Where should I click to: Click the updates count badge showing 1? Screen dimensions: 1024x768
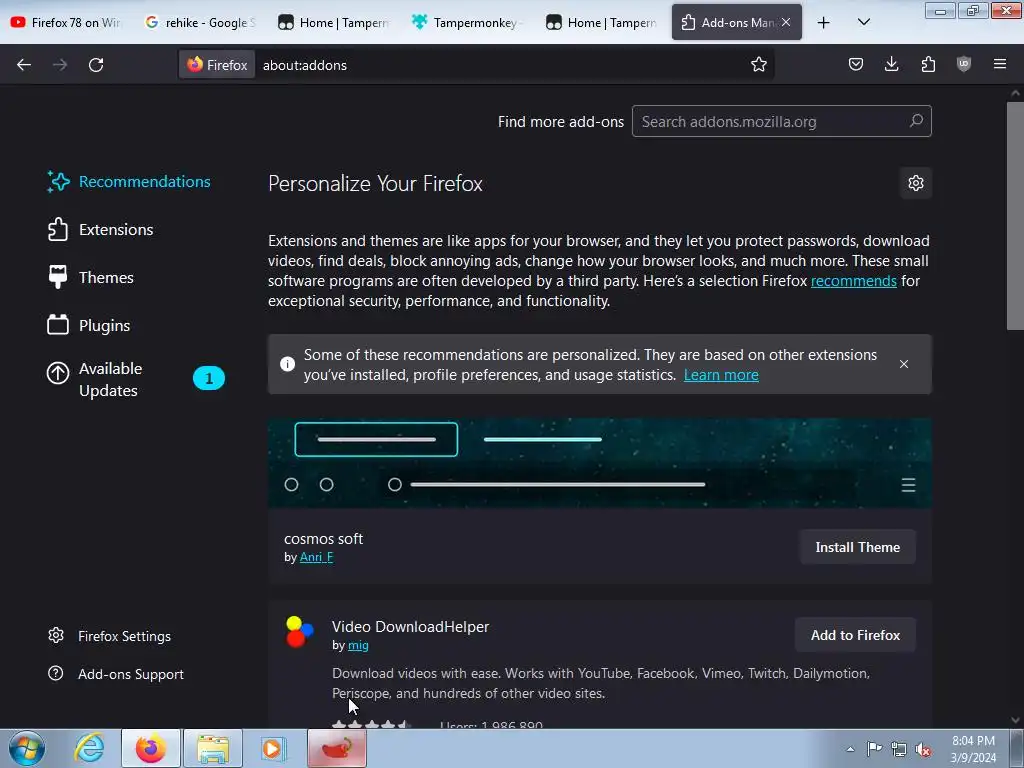[x=209, y=378]
